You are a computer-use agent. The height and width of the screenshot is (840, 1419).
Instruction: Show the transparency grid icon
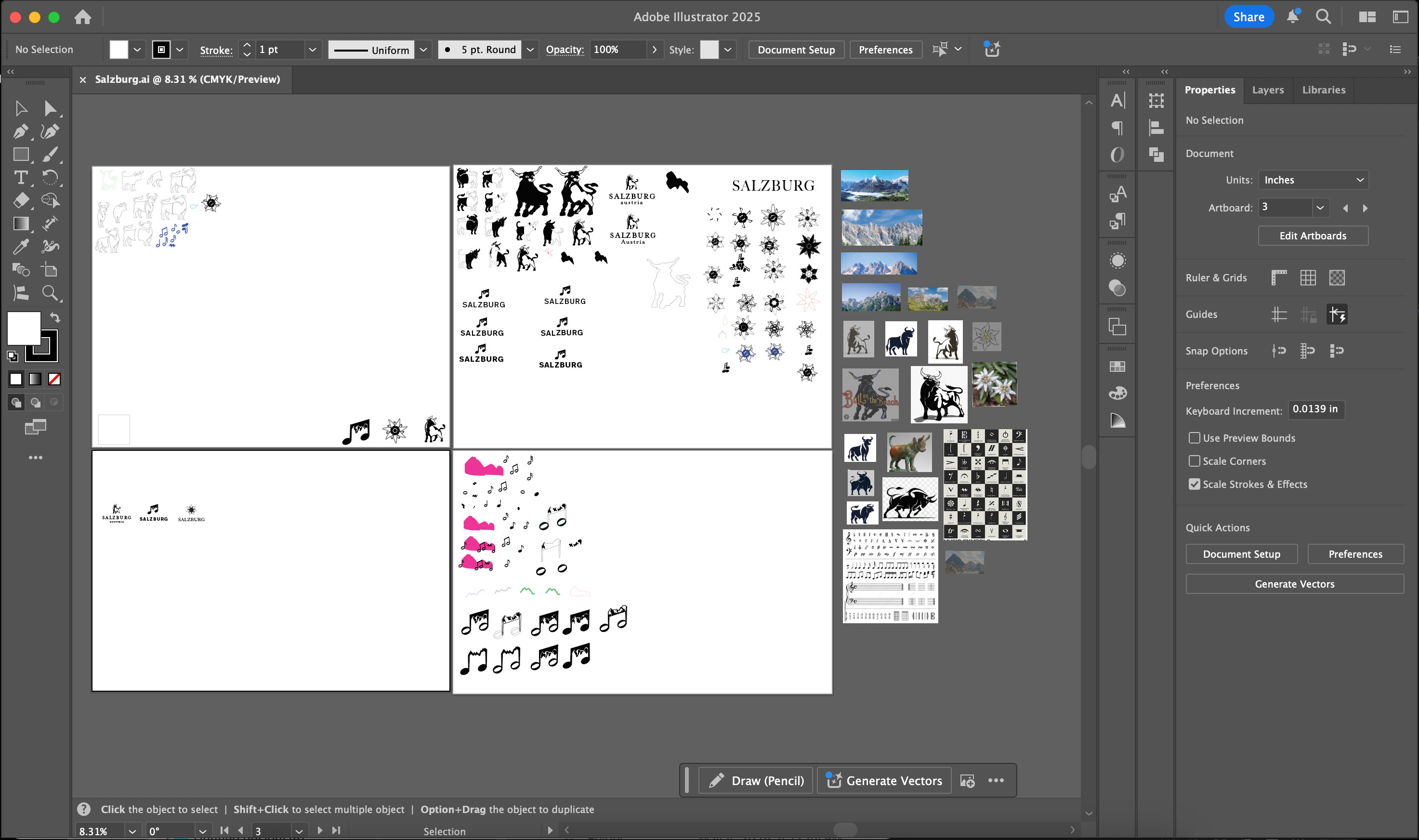click(x=1336, y=277)
